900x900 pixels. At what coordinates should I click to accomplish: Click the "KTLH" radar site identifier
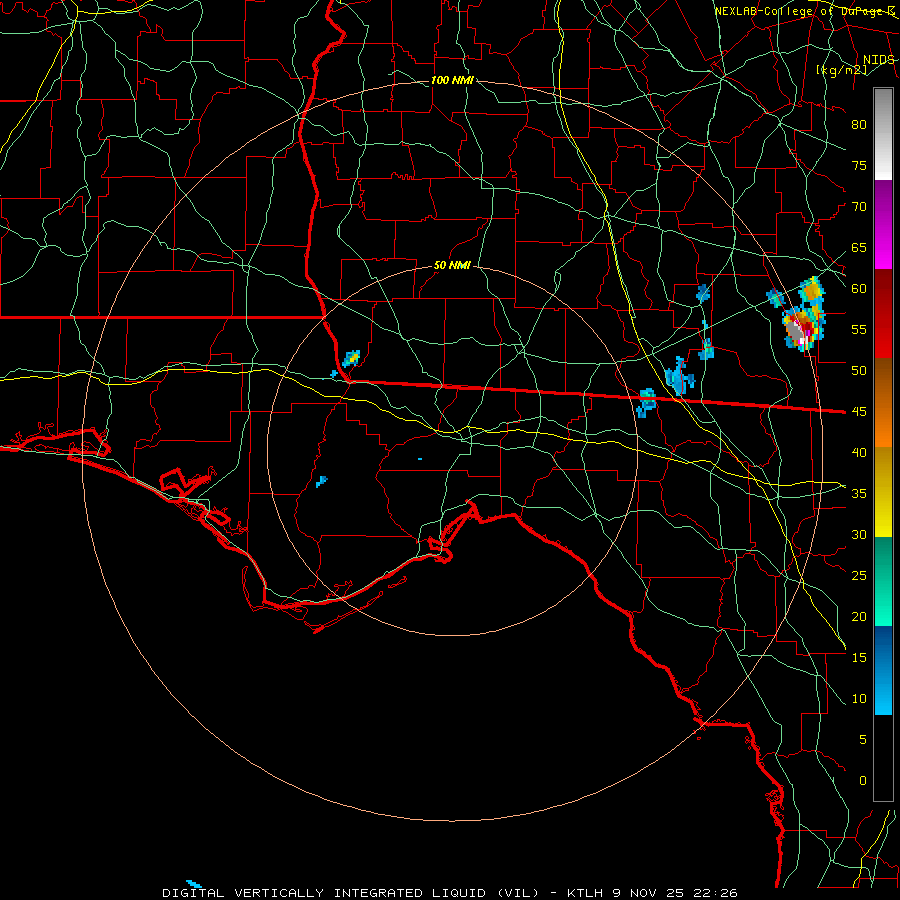point(585,893)
